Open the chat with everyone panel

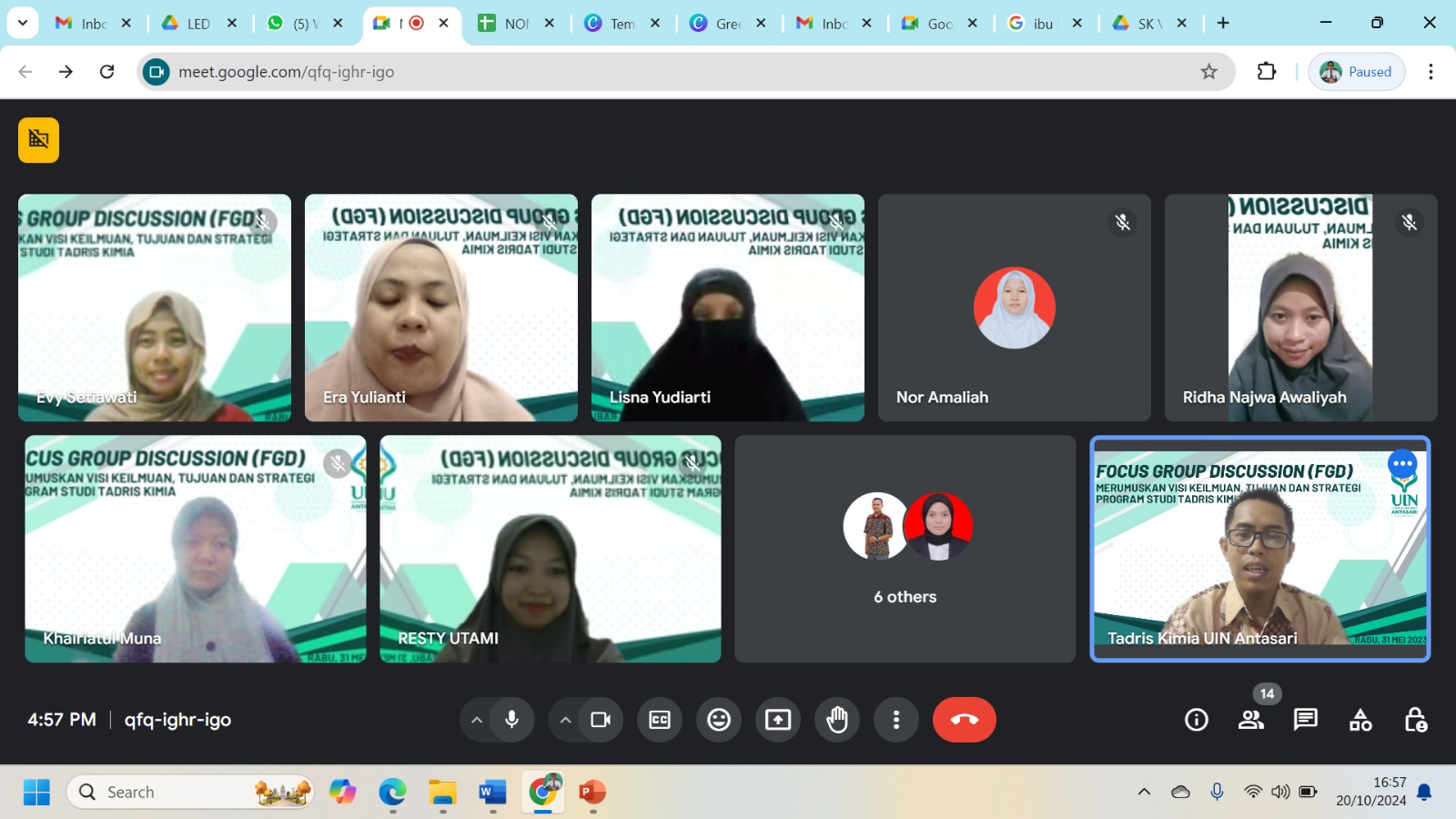1306,720
